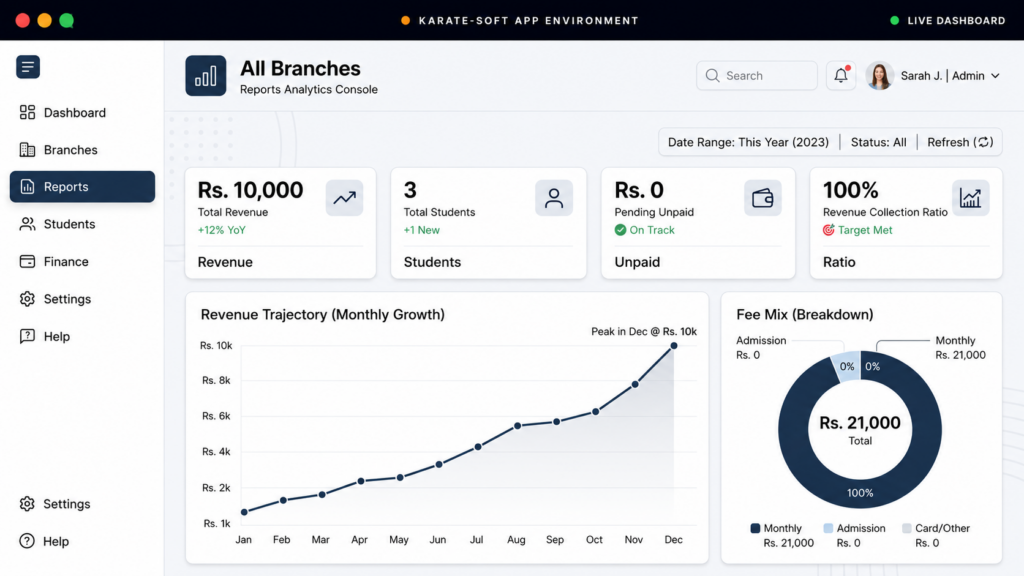Click the person icon on the Total Students card
Screen dimensions: 1024x576
tap(554, 198)
